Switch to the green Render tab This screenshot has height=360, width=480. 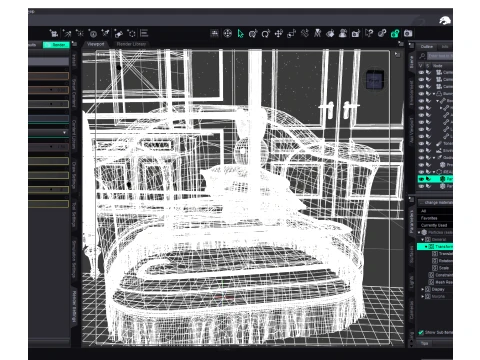coord(56,45)
